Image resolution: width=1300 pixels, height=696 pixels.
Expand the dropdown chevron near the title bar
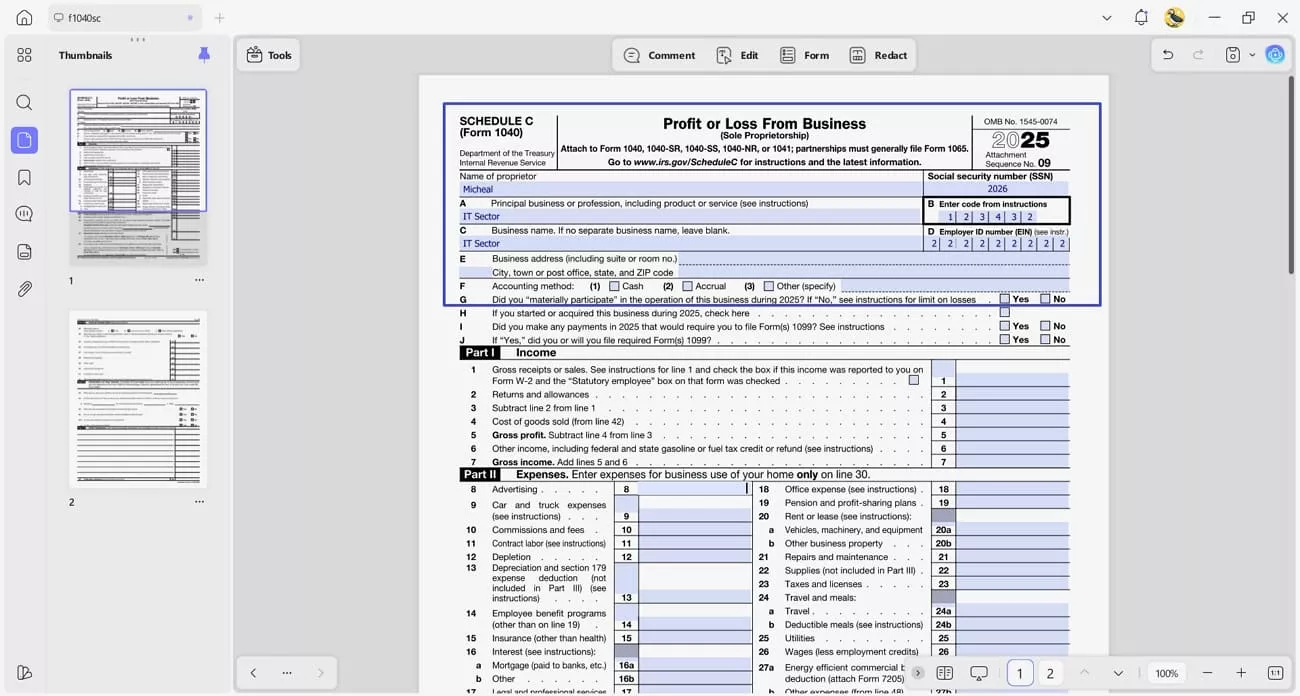tap(1106, 18)
